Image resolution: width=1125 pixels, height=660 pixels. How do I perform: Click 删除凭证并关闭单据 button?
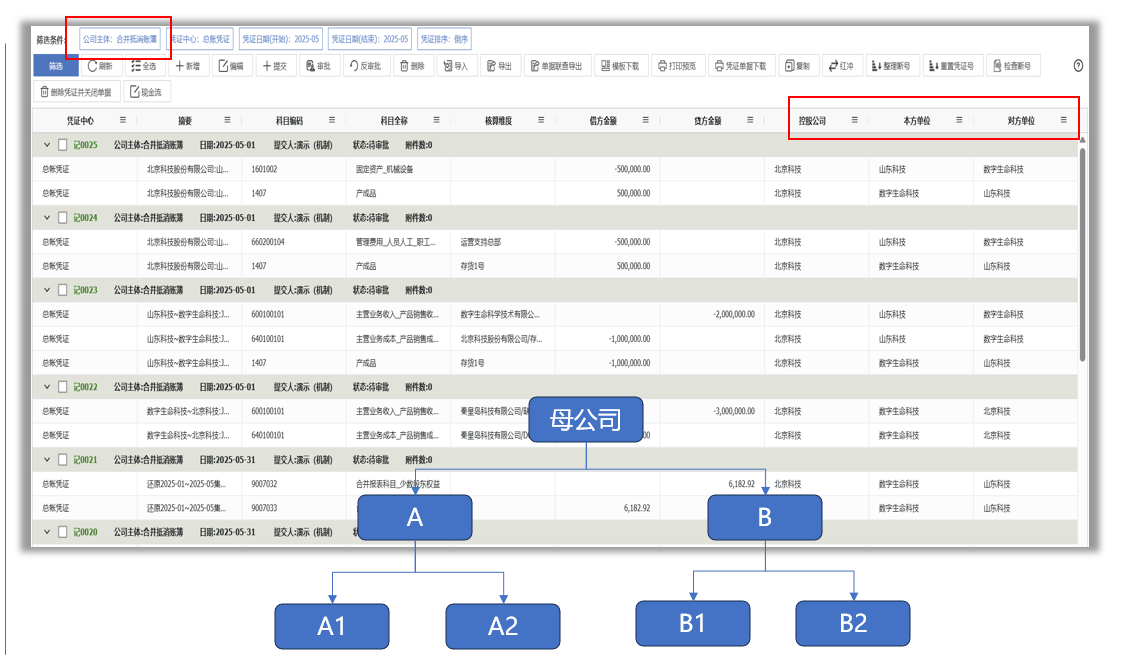pyautogui.click(x=76, y=92)
